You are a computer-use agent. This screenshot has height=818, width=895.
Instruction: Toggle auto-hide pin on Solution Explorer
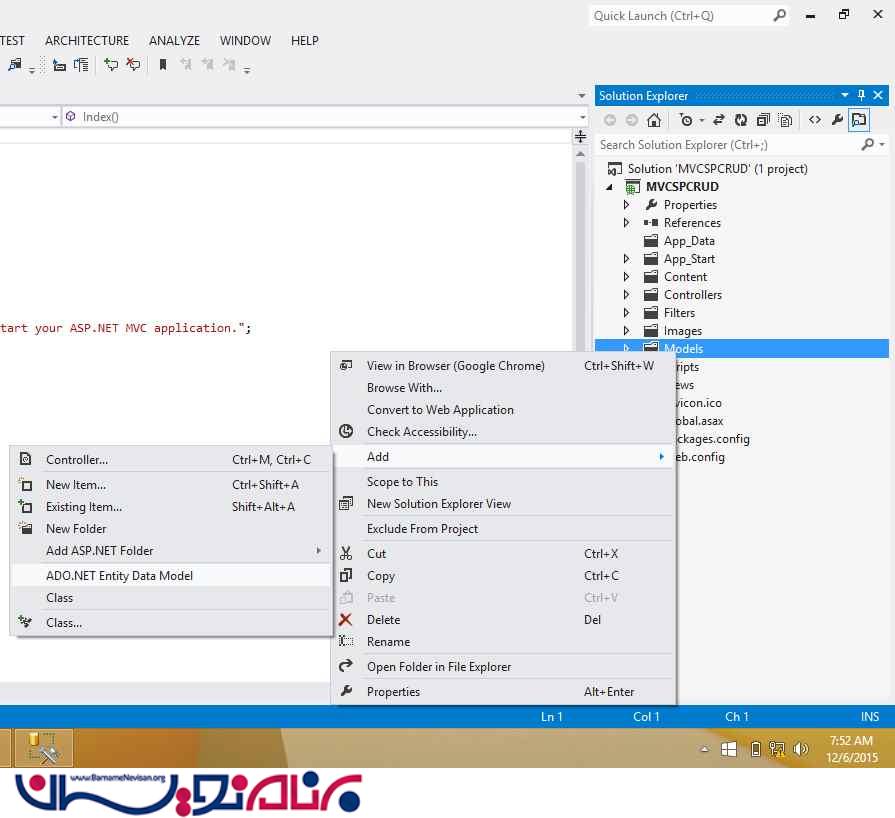[861, 96]
